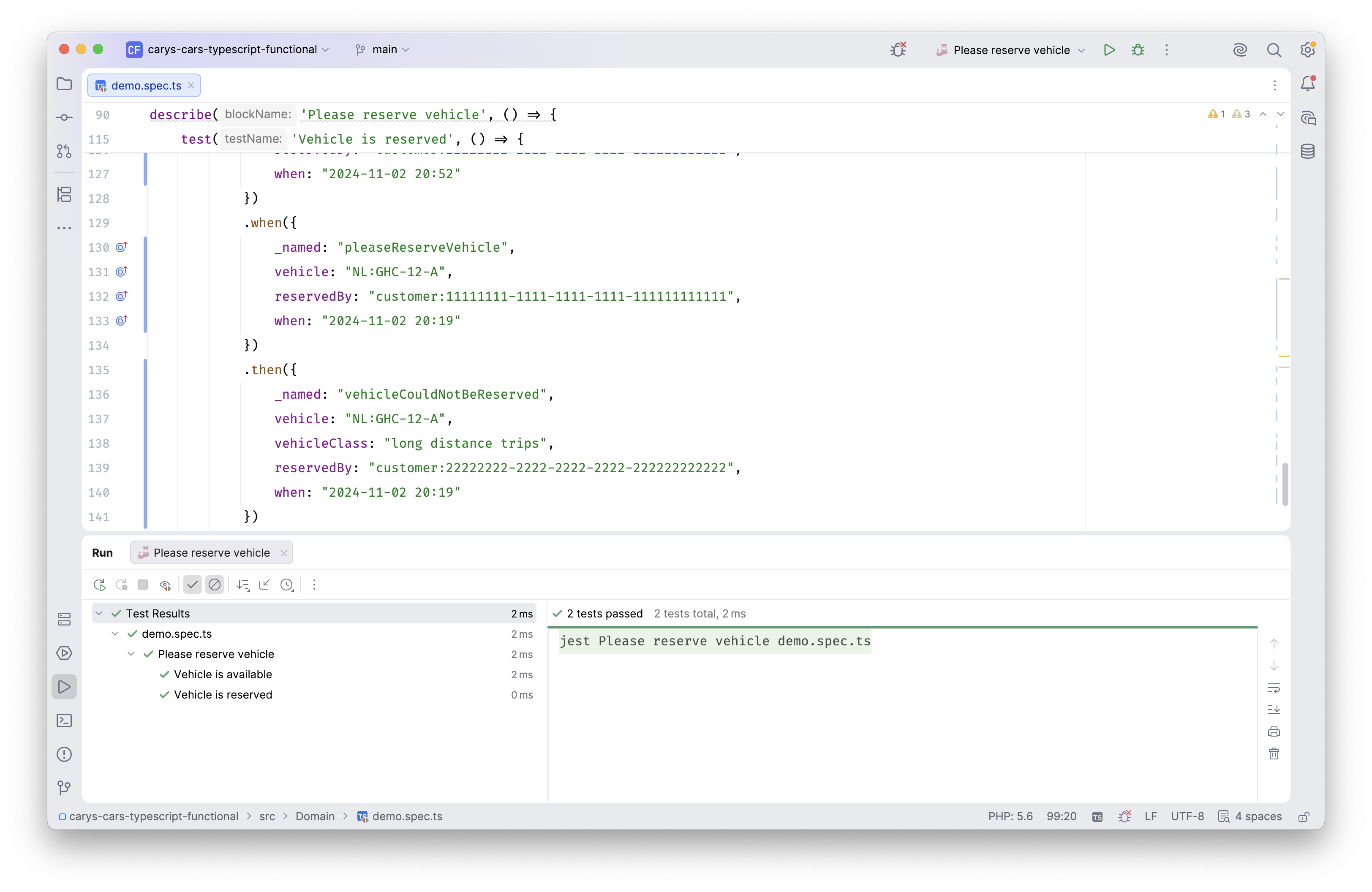Jump up in console stack trace
This screenshot has height=892, width=1372.
coord(1274,644)
